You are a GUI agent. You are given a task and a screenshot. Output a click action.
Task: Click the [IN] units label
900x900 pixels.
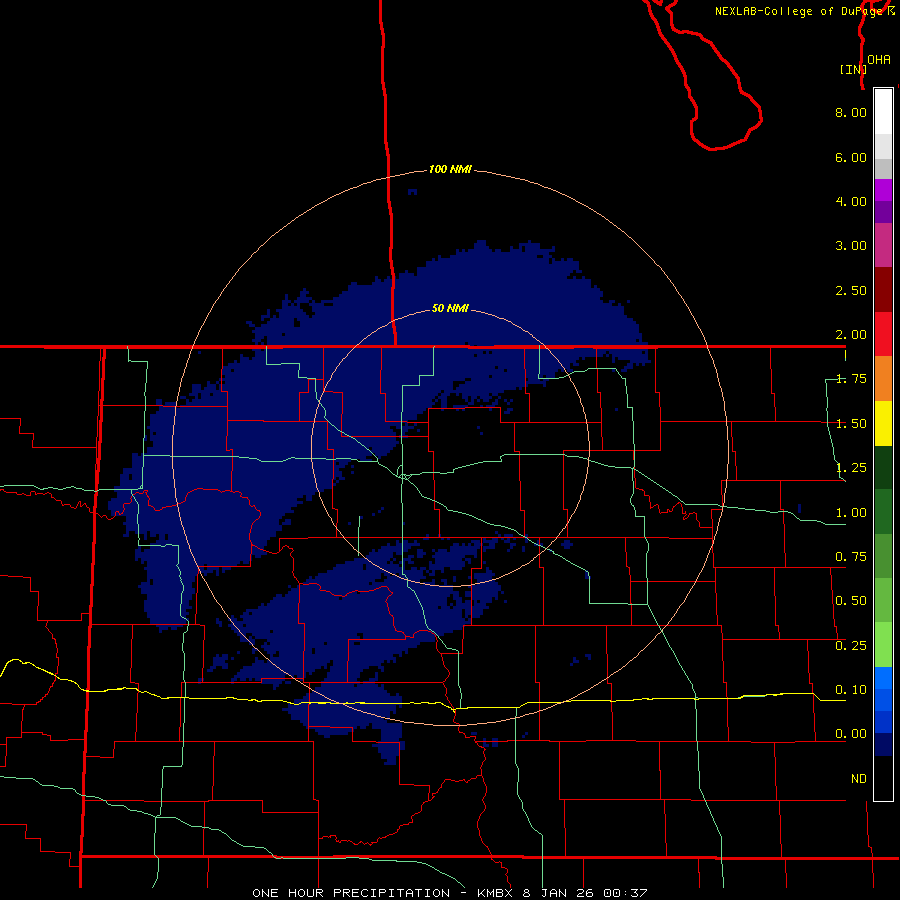click(853, 69)
